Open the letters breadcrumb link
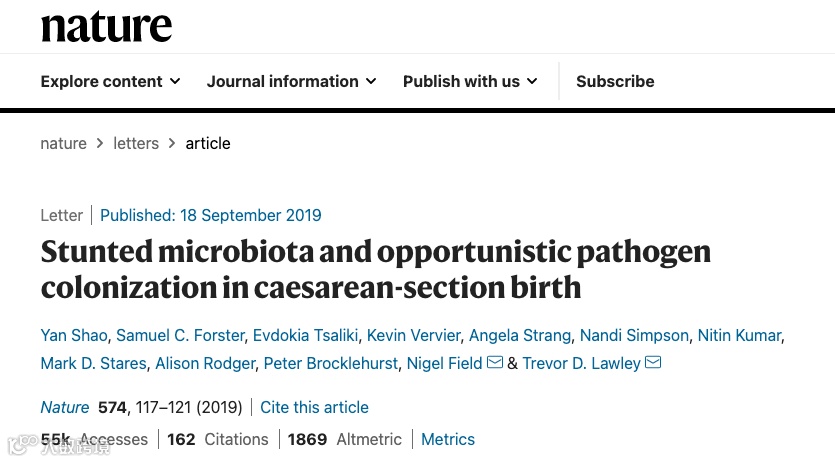This screenshot has width=835, height=462. coord(136,143)
